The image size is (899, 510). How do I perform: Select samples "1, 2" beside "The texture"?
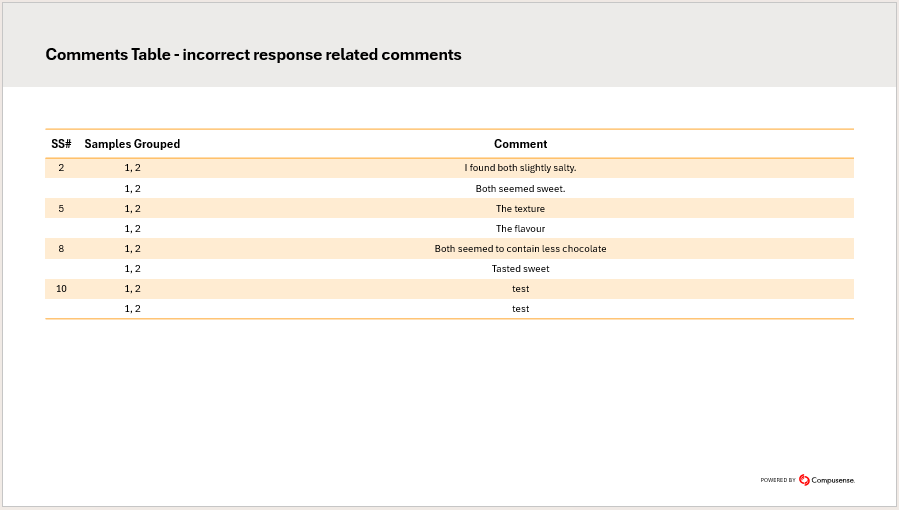[x=132, y=208]
